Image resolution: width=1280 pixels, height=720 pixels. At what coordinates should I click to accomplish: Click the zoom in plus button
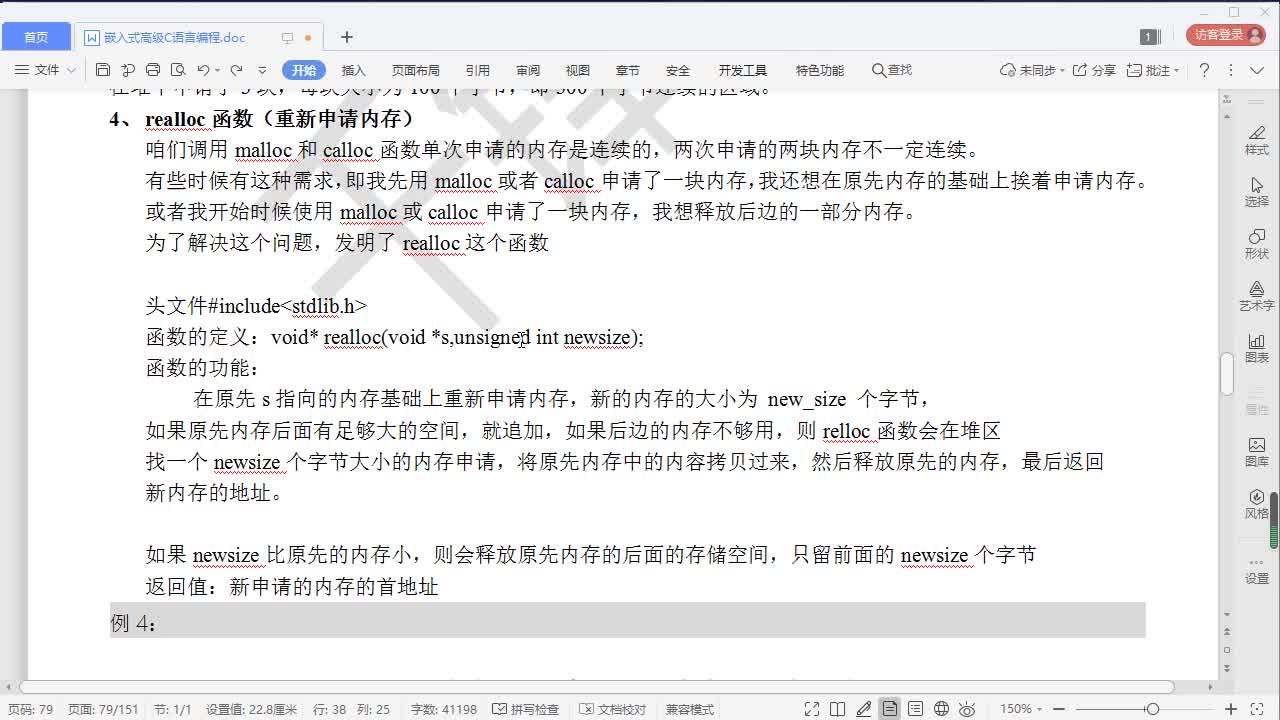[1231, 709]
